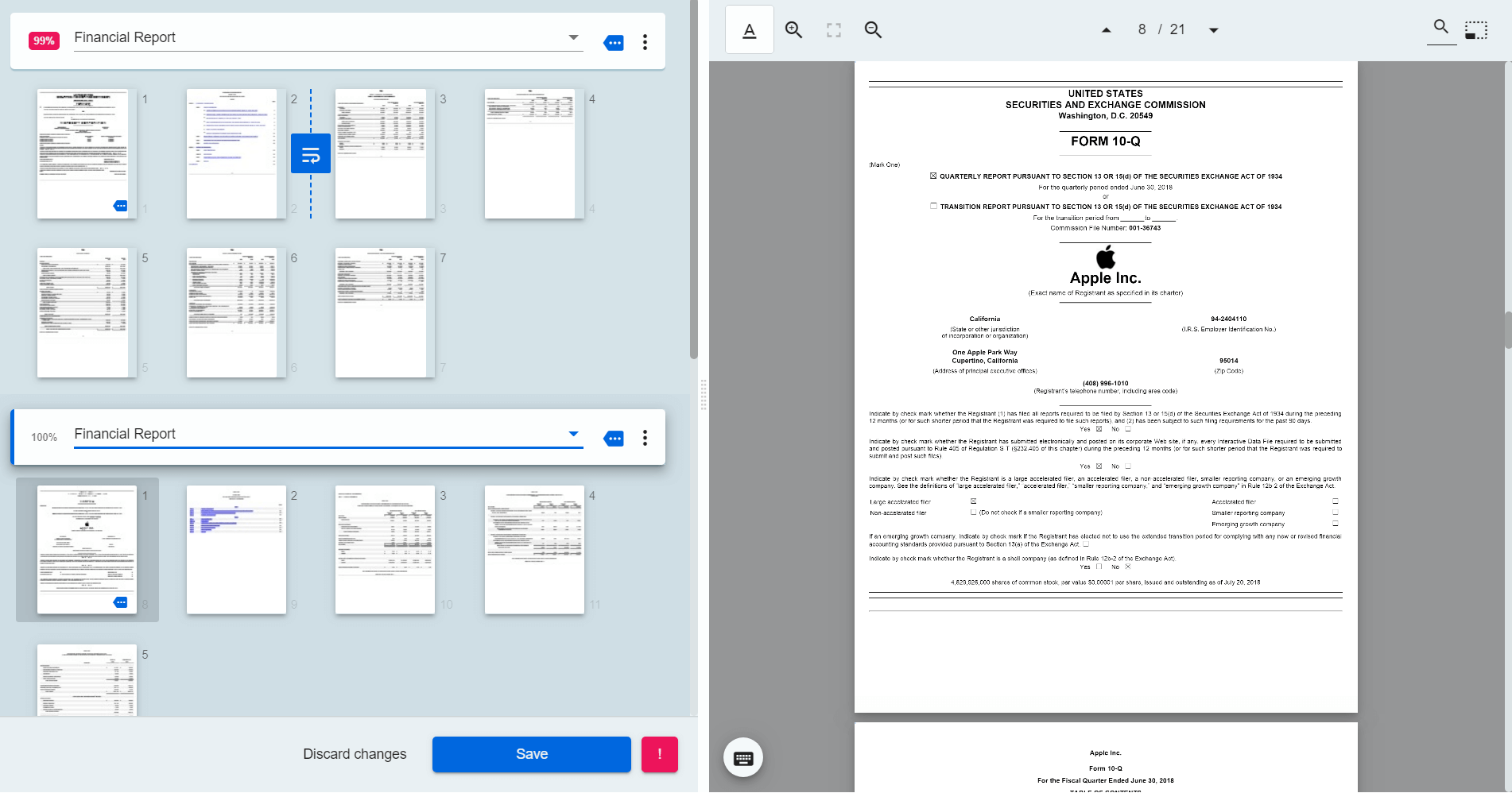Screen dimensions: 1512x793
Task: Select page 7 thumbnail of the first document
Action: (x=385, y=312)
